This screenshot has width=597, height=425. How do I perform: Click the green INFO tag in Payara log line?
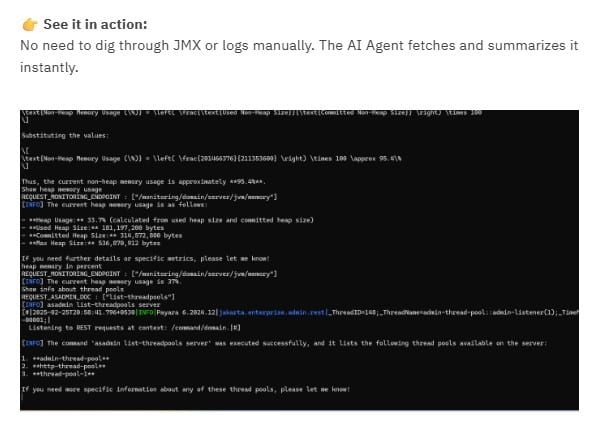(x=146, y=312)
